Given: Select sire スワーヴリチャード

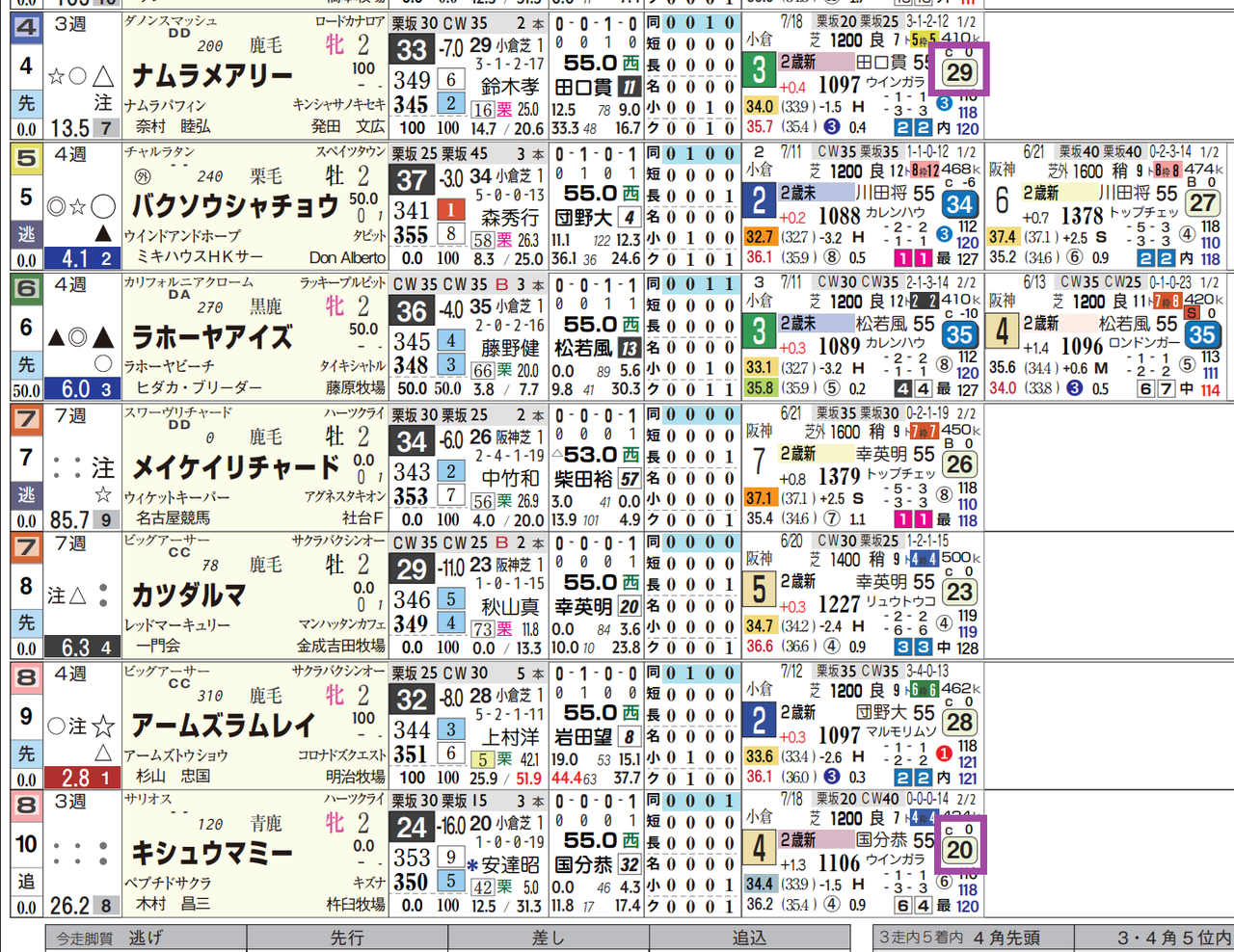Looking at the screenshot, I should click(x=178, y=412).
